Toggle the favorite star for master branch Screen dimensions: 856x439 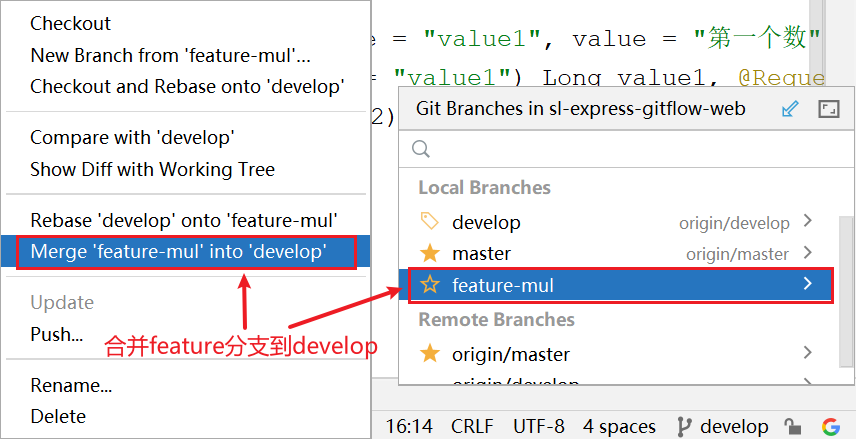click(430, 253)
